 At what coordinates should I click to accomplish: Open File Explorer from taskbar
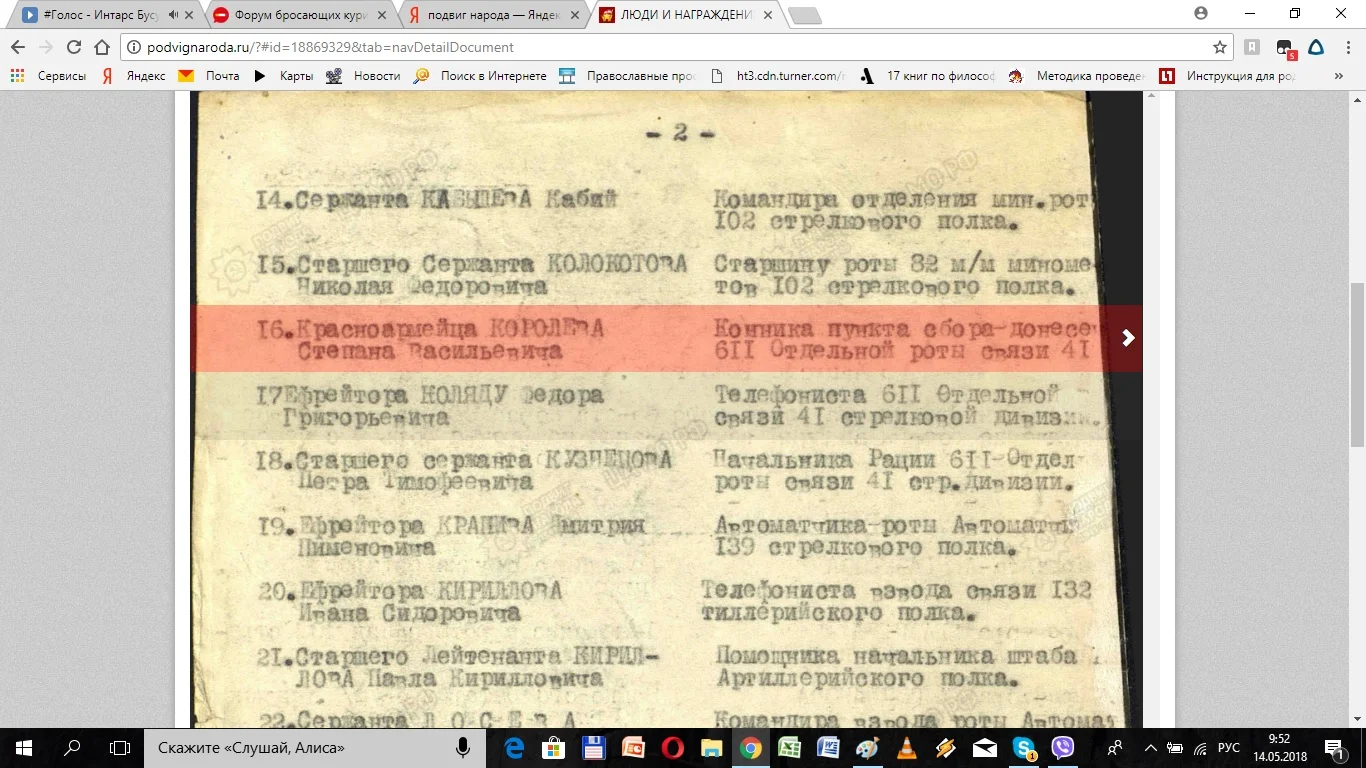pyautogui.click(x=711, y=748)
